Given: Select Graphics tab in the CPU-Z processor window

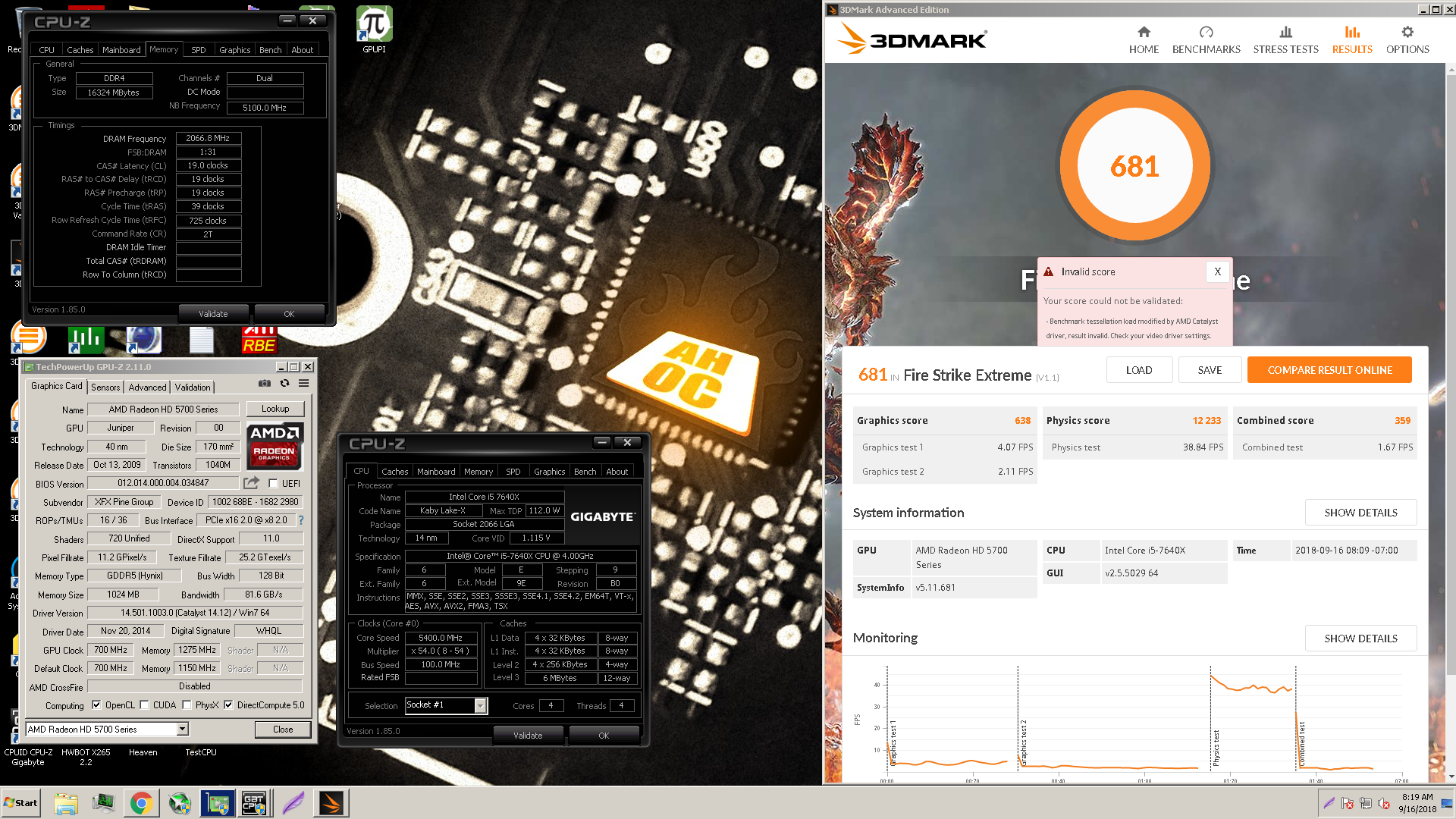Looking at the screenshot, I should click(549, 472).
